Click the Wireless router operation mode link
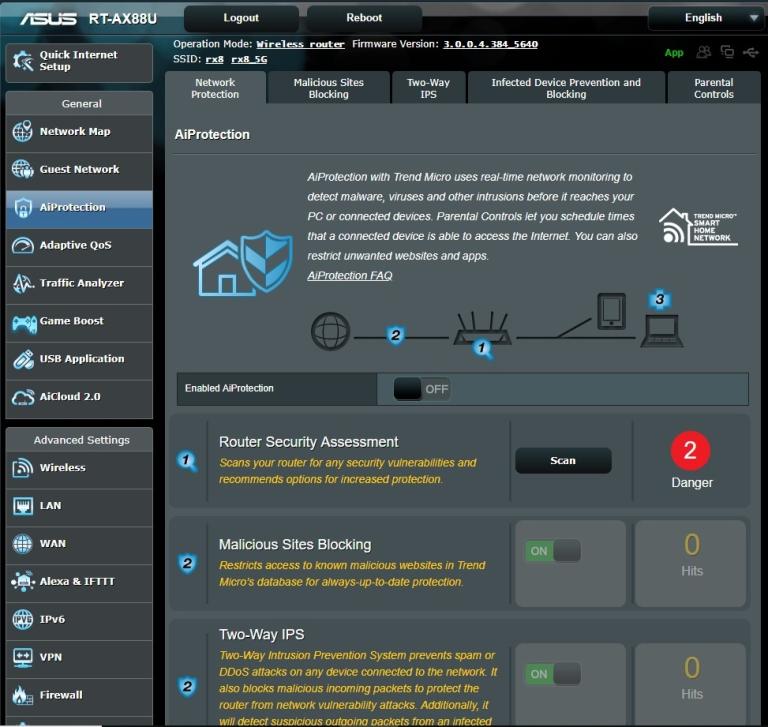 (300, 44)
